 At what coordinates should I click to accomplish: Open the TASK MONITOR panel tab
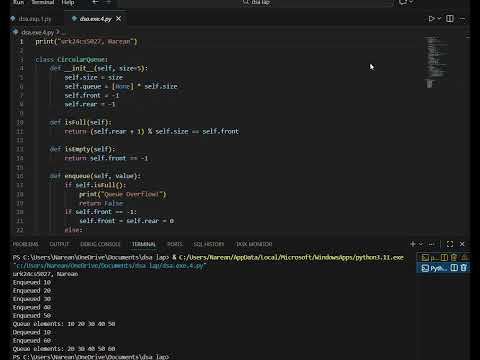(254, 244)
